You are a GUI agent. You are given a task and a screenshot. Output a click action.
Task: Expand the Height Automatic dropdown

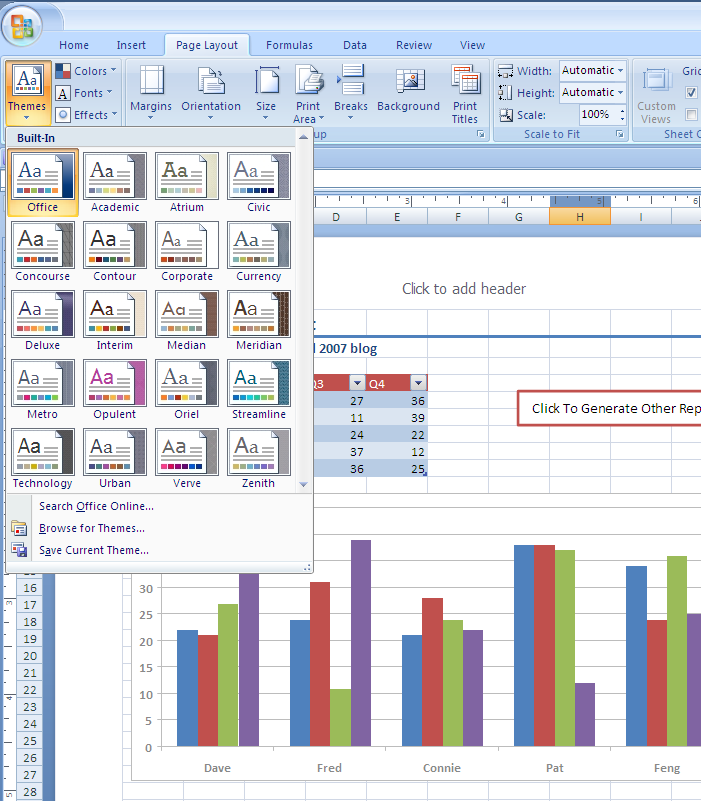tap(620, 93)
